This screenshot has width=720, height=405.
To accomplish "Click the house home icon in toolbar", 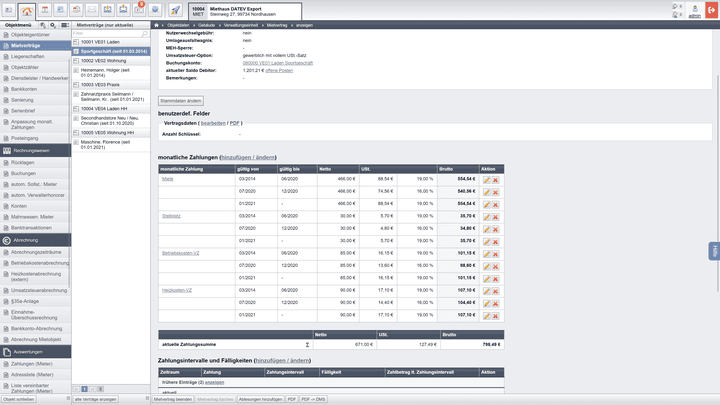I will click(x=27, y=10).
